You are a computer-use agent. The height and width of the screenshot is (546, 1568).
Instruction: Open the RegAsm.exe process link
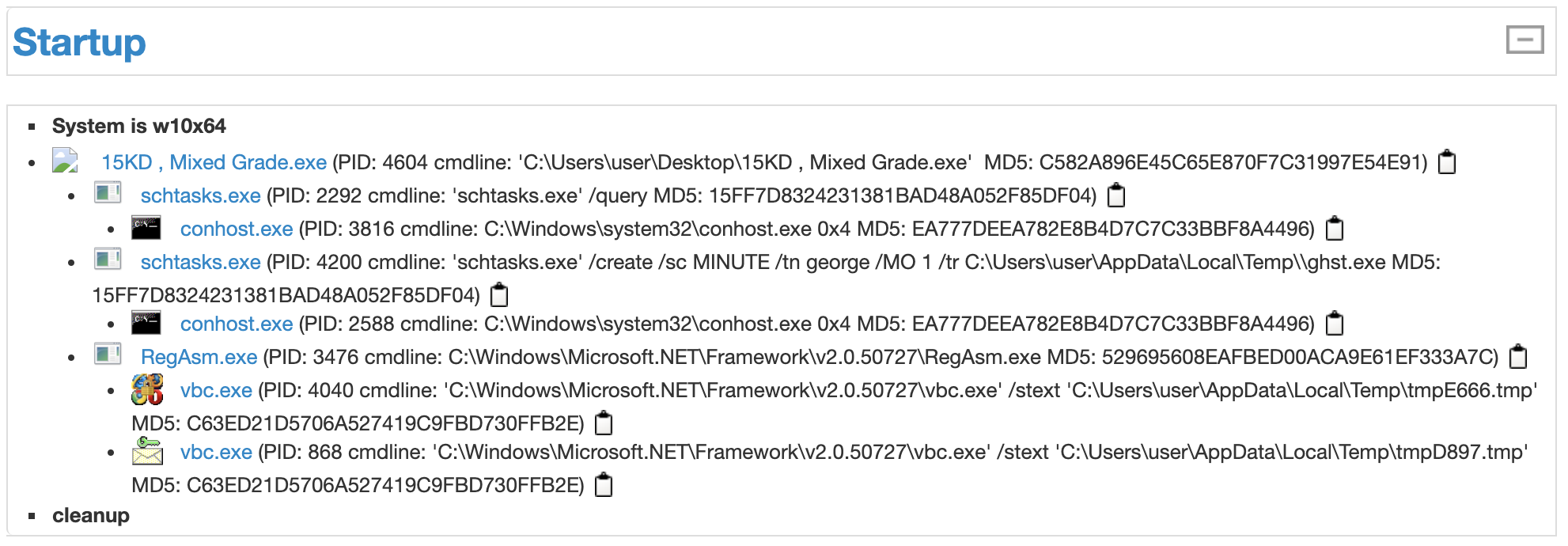click(x=199, y=357)
